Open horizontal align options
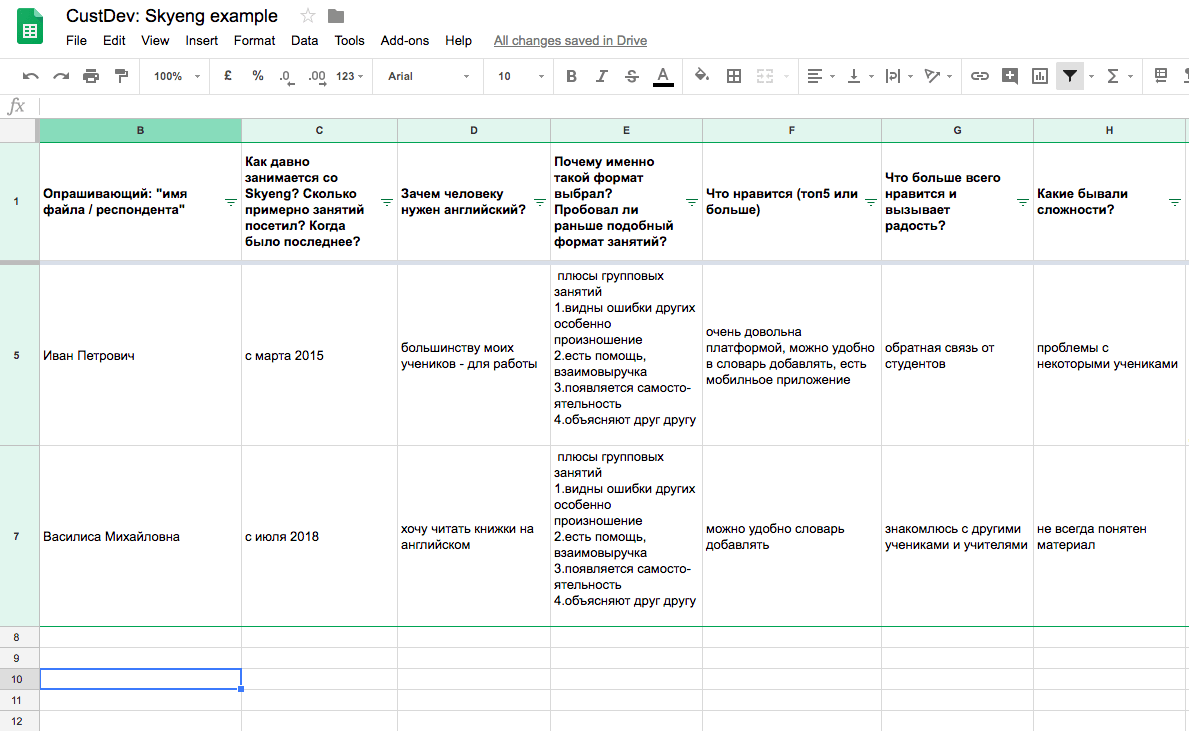Screen dimensions: 1189x731 (820, 76)
